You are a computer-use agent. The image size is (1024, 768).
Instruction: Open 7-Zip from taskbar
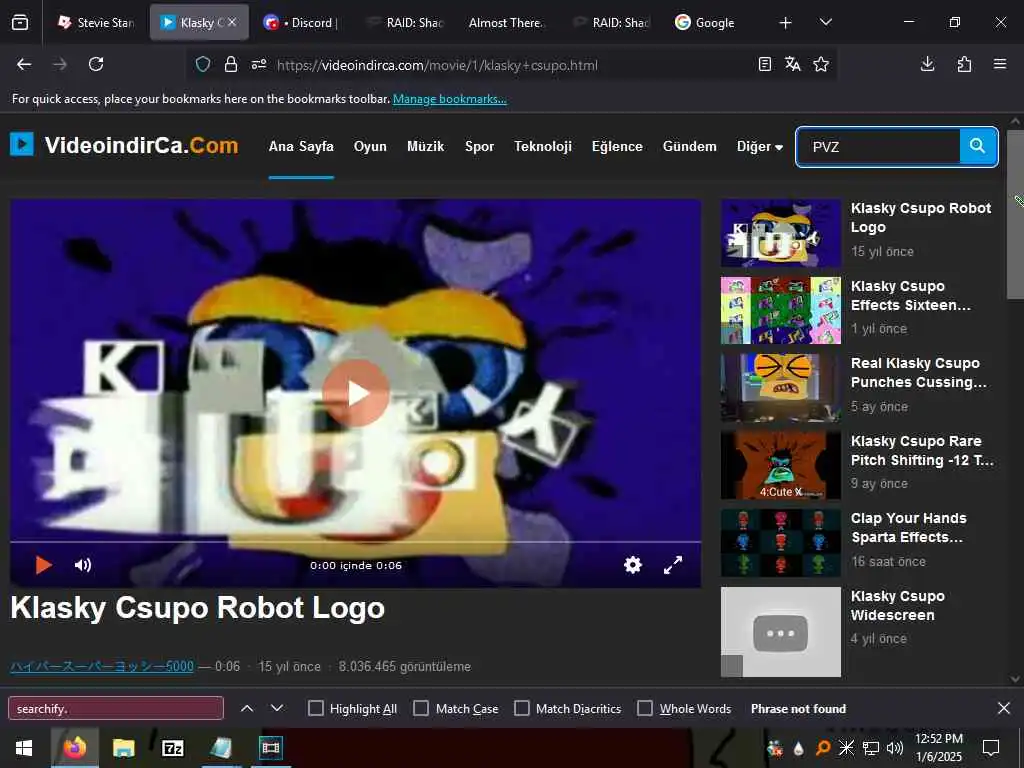[172, 748]
